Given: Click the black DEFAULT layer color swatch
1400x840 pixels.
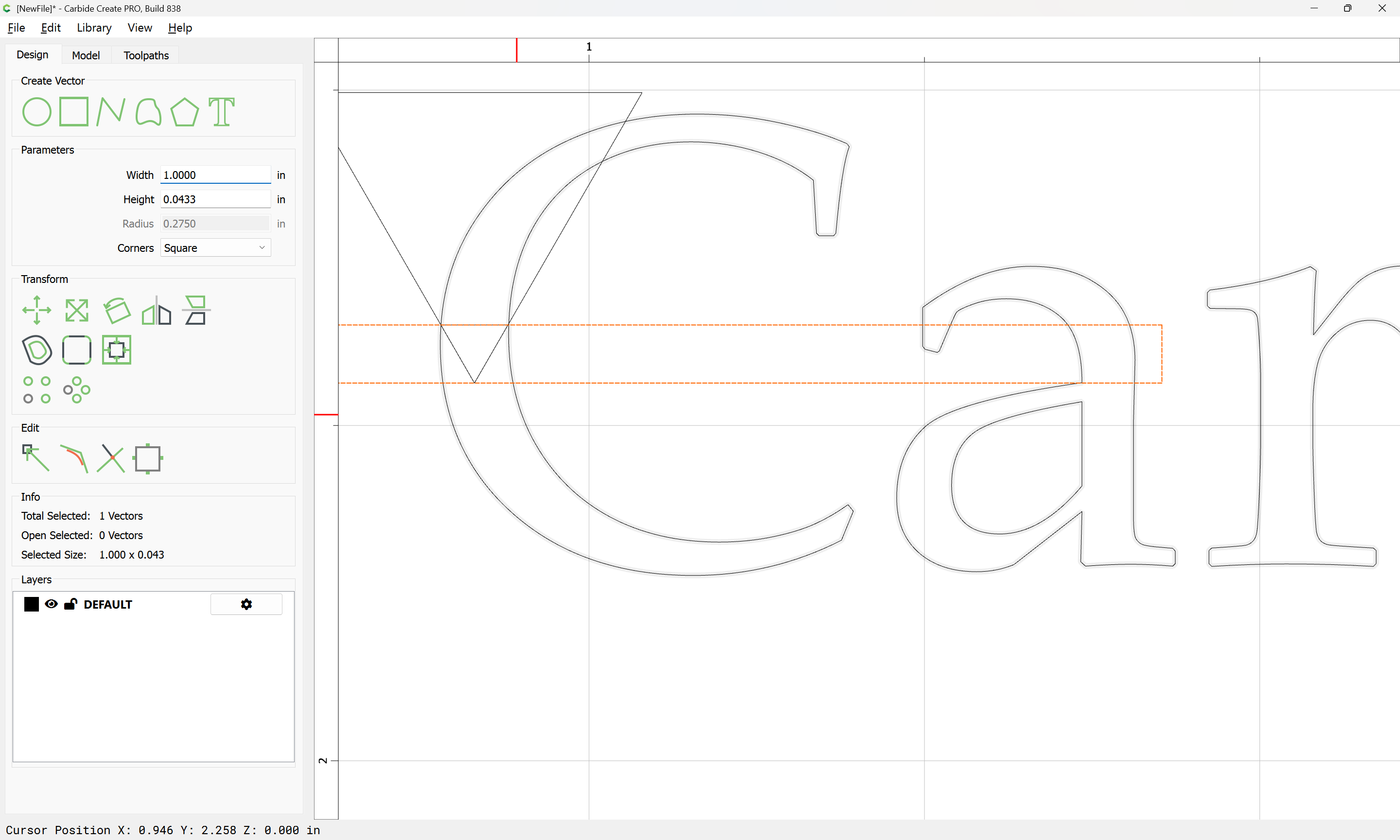Looking at the screenshot, I should coord(32,604).
